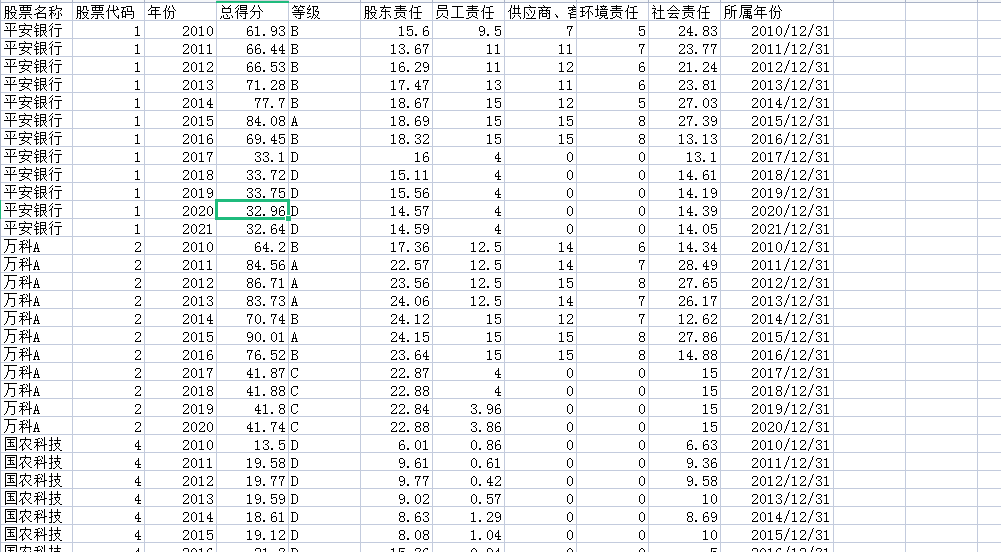Viewport: 1001px width, 552px height.
Task: Select the cell containing 76.52
Action: coord(252,355)
